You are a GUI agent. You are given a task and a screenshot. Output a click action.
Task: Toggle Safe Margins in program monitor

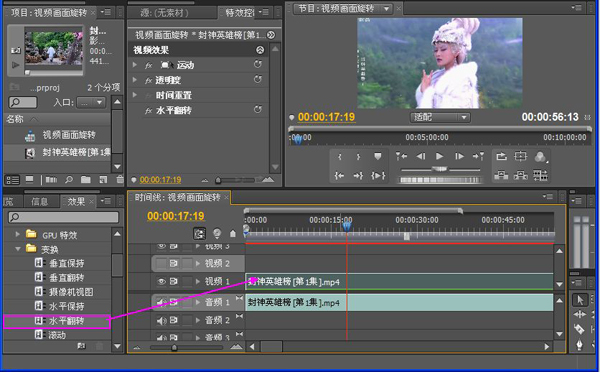pos(521,156)
